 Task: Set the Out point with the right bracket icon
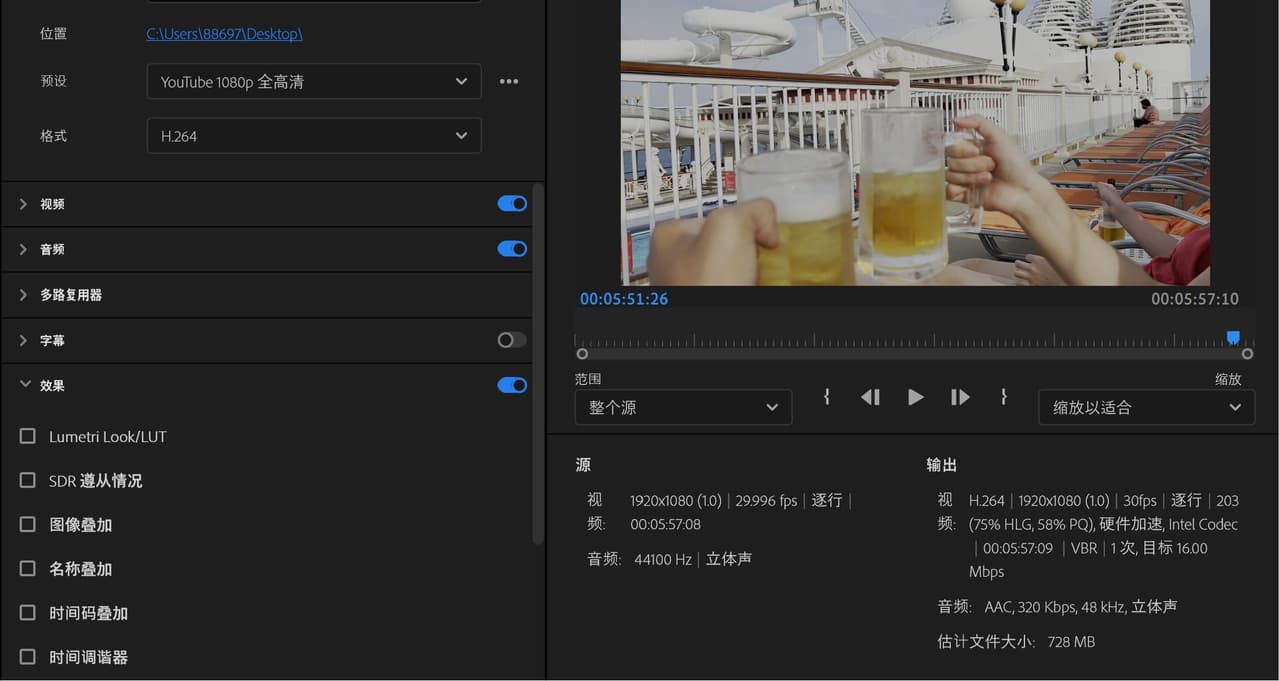(x=1003, y=397)
